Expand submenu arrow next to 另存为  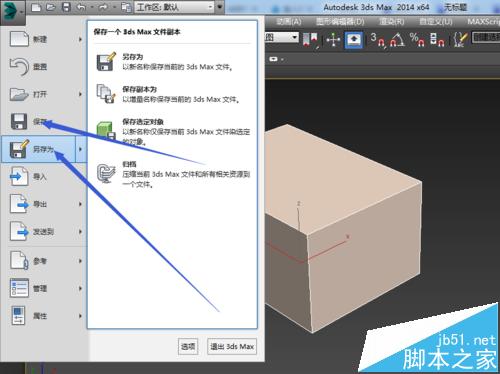coord(80,149)
